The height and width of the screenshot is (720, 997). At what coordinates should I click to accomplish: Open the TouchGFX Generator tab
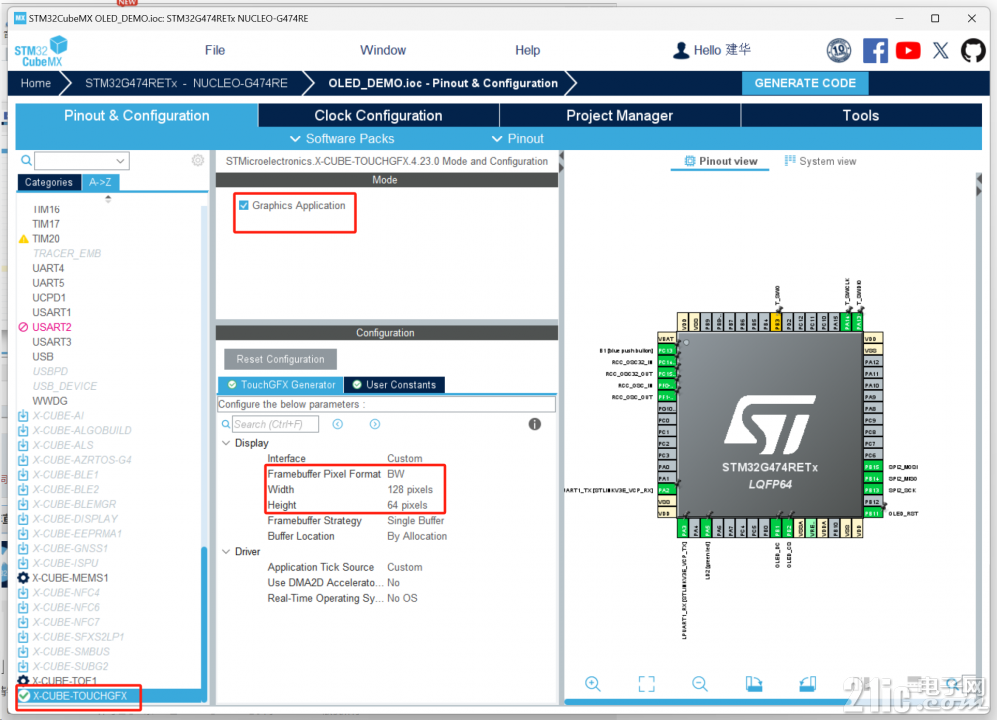point(281,385)
